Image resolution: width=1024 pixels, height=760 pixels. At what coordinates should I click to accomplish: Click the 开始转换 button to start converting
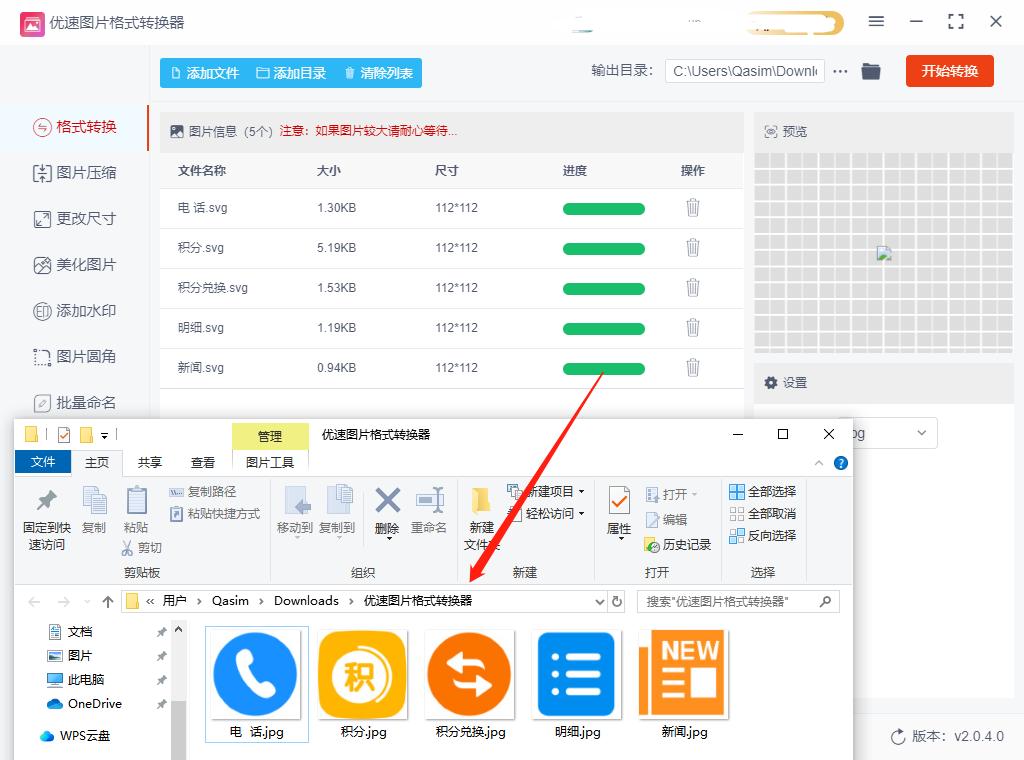click(x=949, y=71)
